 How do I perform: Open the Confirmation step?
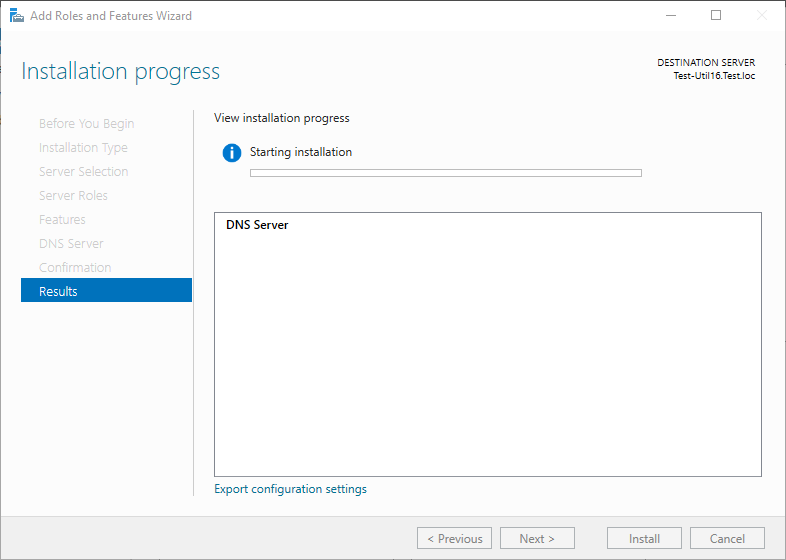pos(75,268)
